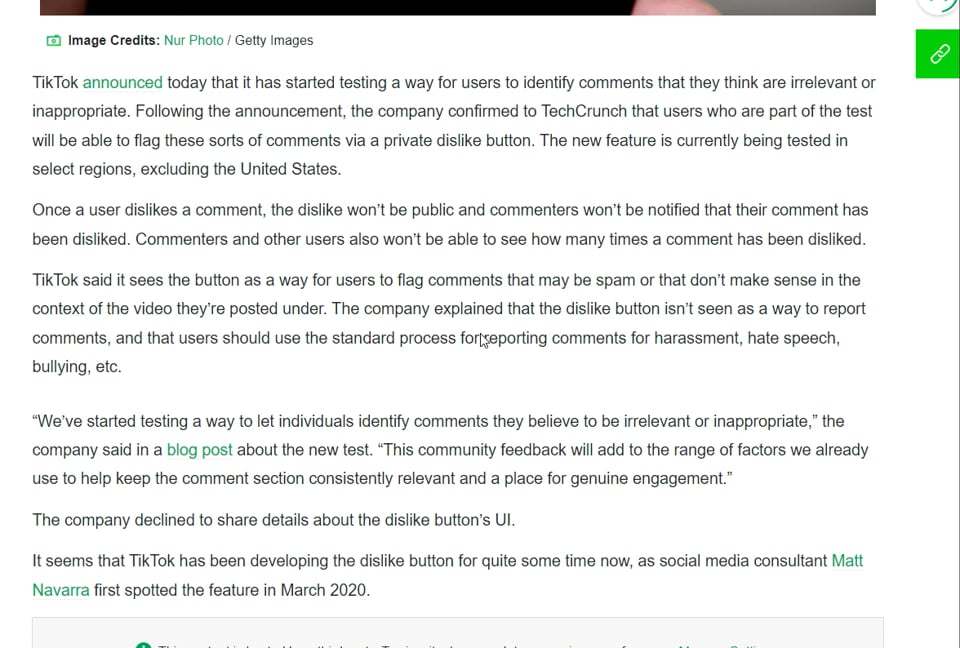Click the gray notice box at page bottom
960x648 pixels.
click(457, 633)
